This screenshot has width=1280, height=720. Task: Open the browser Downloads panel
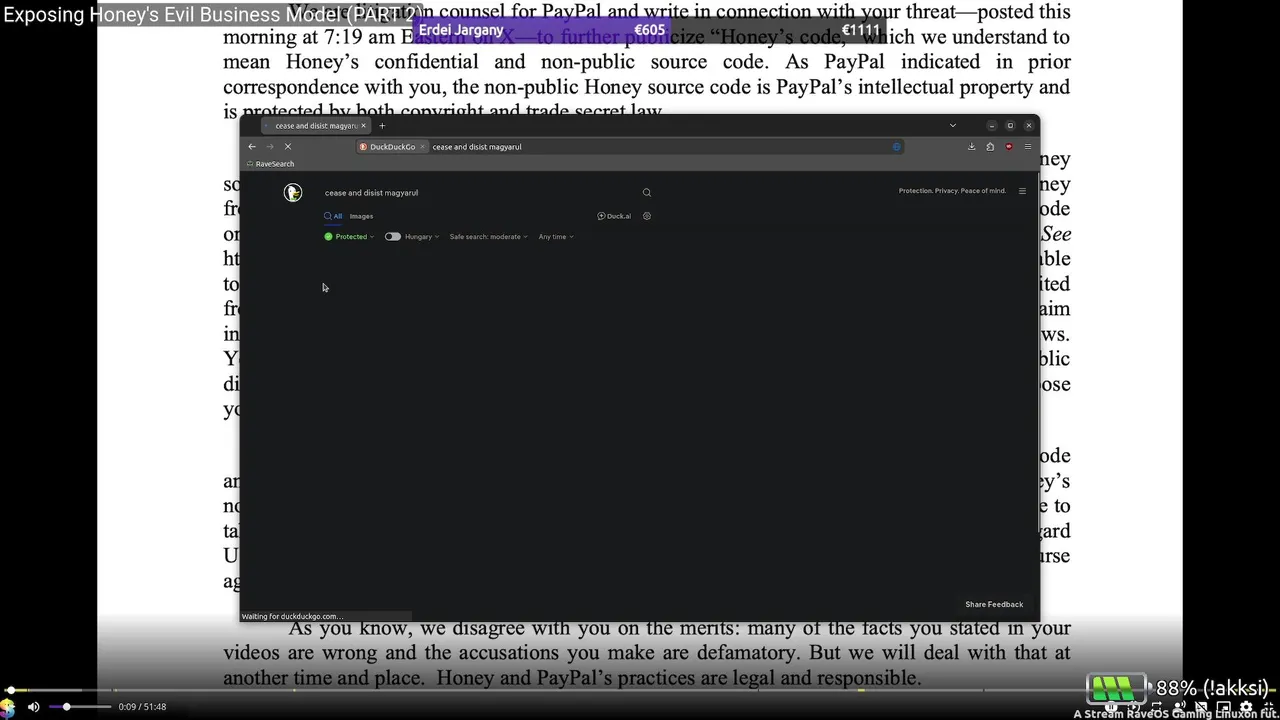click(x=971, y=147)
